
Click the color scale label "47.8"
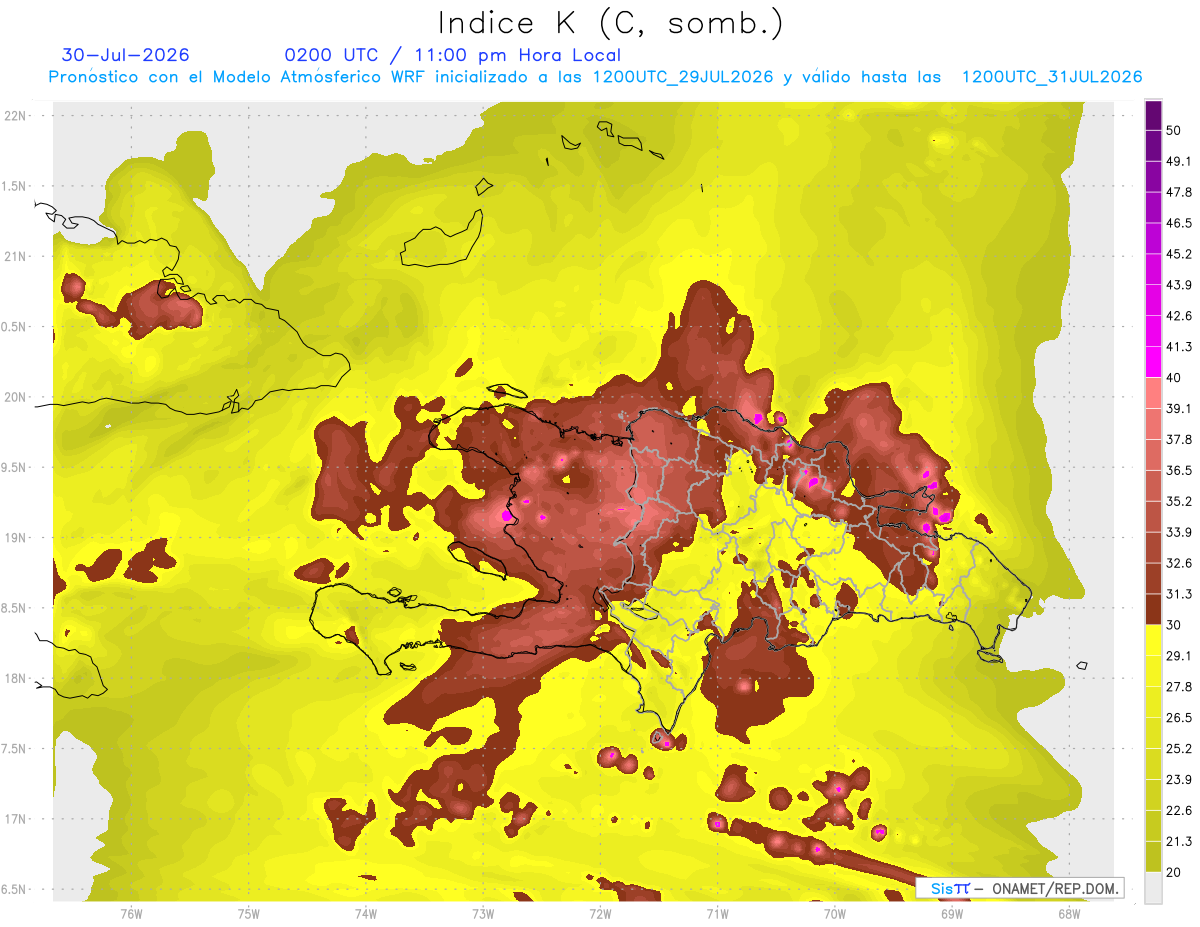tap(1179, 192)
